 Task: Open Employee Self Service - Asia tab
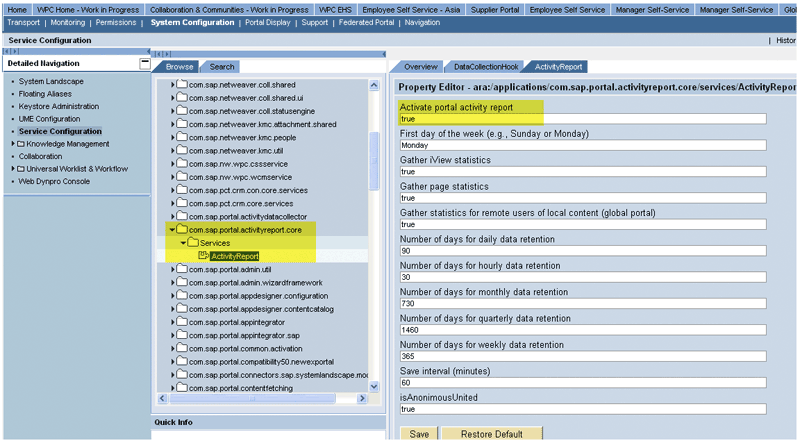click(411, 10)
